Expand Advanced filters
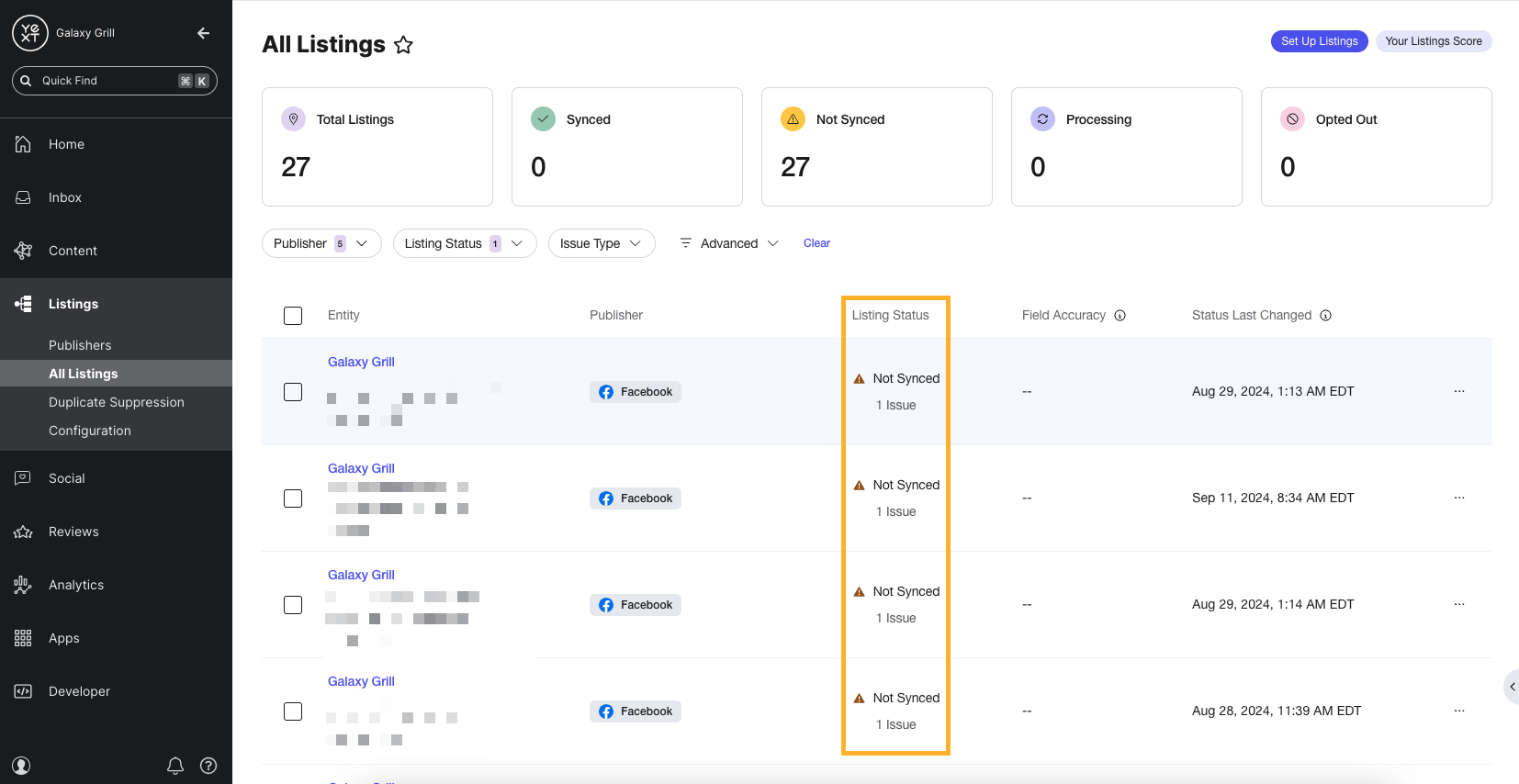 (x=729, y=243)
